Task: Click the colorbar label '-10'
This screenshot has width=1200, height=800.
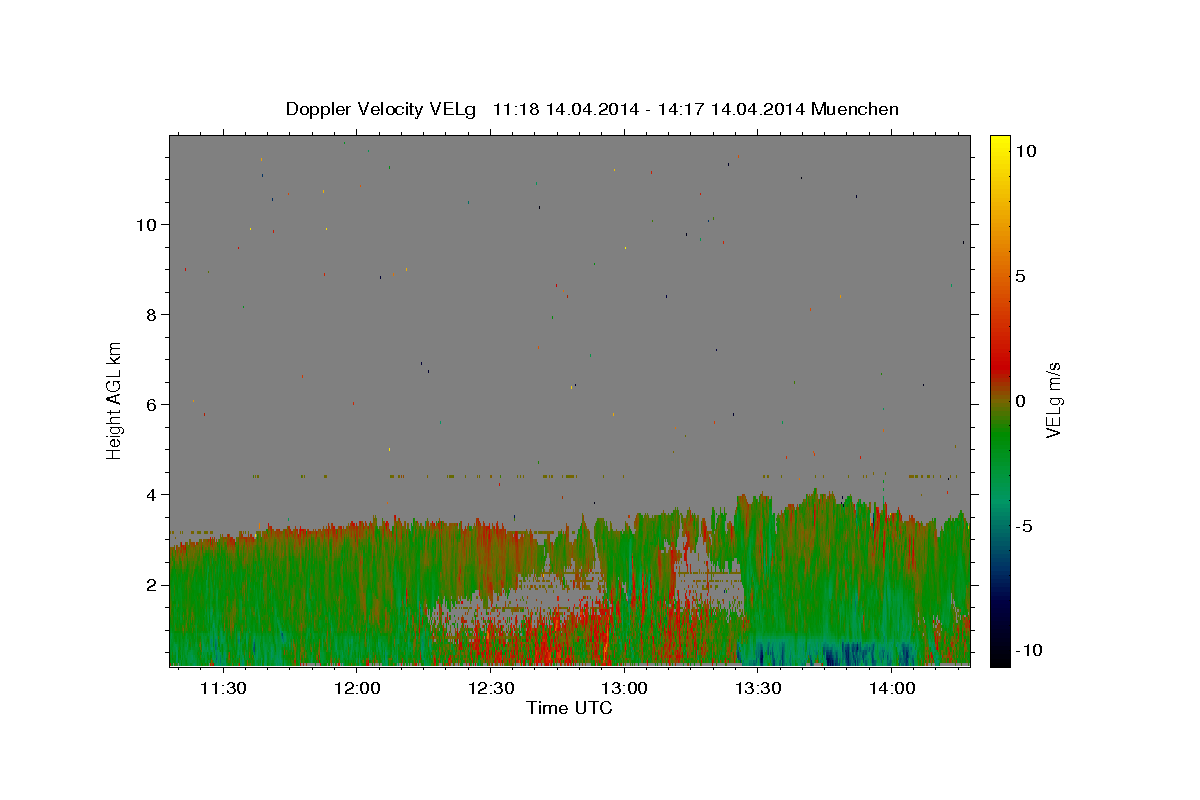Action: tap(1029, 650)
